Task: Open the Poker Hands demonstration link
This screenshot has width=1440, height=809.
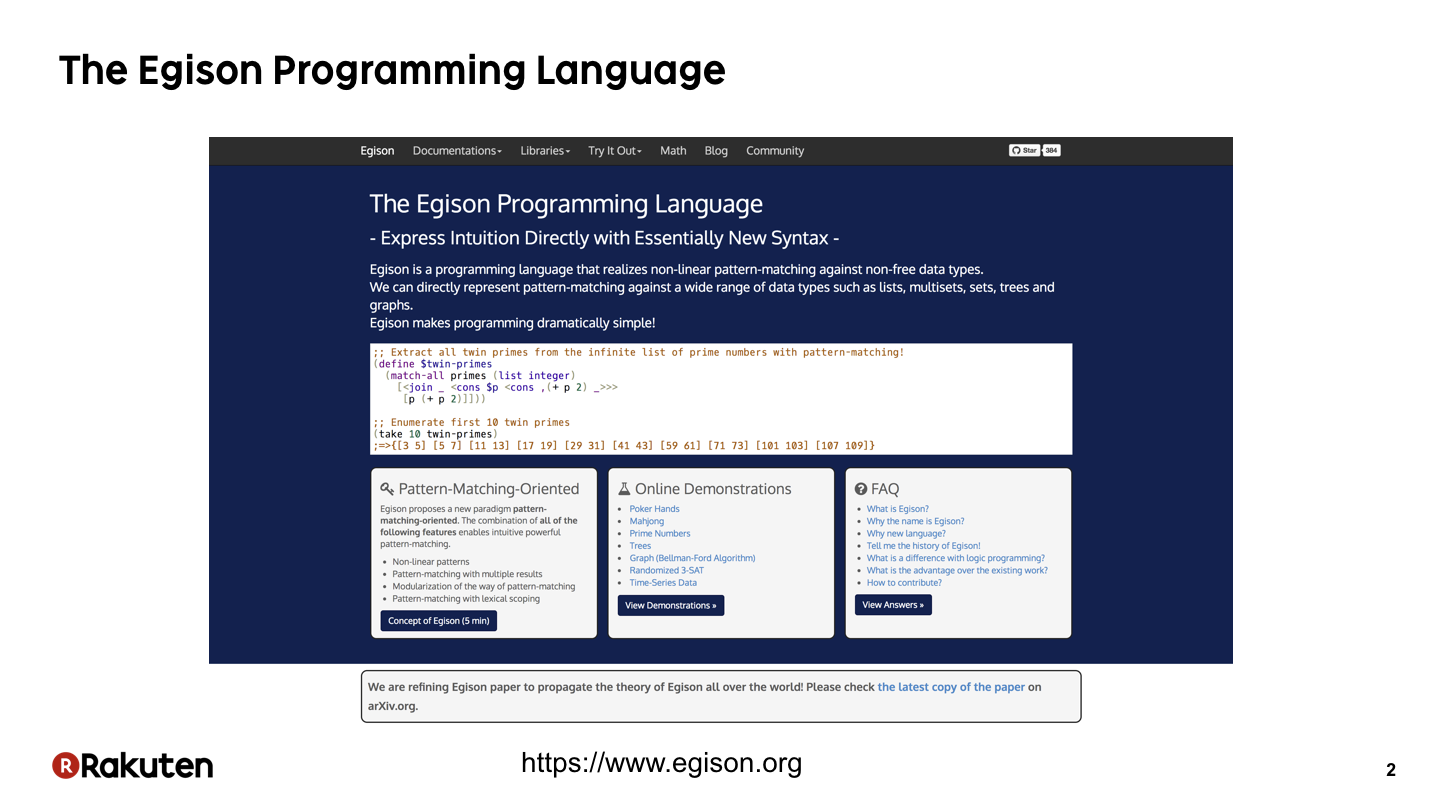Action: click(x=654, y=509)
